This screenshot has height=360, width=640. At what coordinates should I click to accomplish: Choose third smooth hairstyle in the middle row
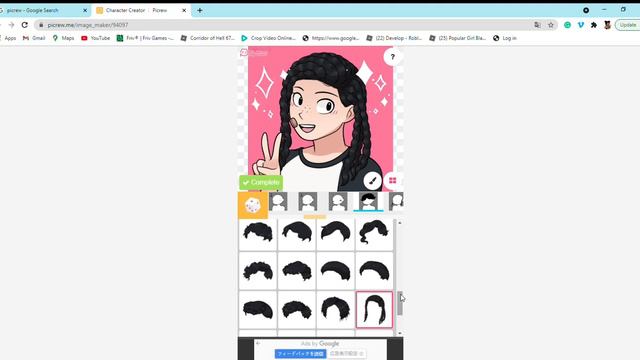(x=336, y=271)
